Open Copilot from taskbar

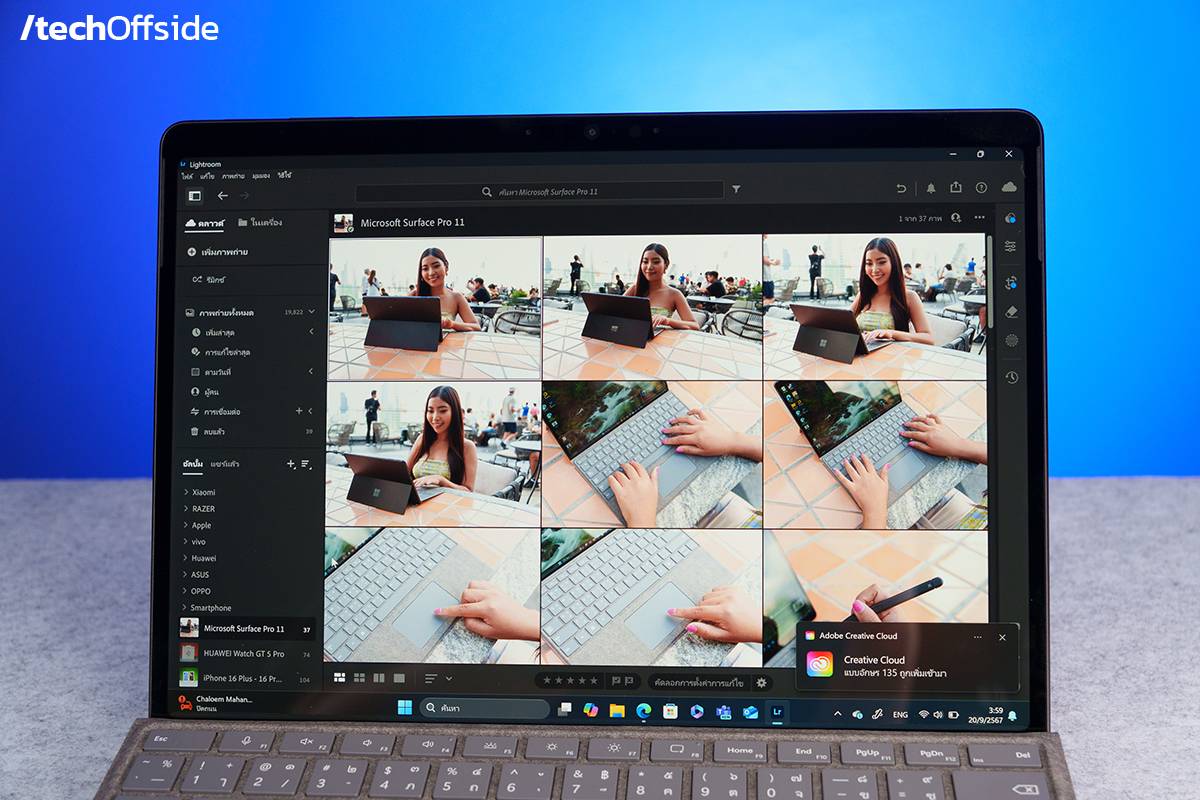(x=590, y=710)
